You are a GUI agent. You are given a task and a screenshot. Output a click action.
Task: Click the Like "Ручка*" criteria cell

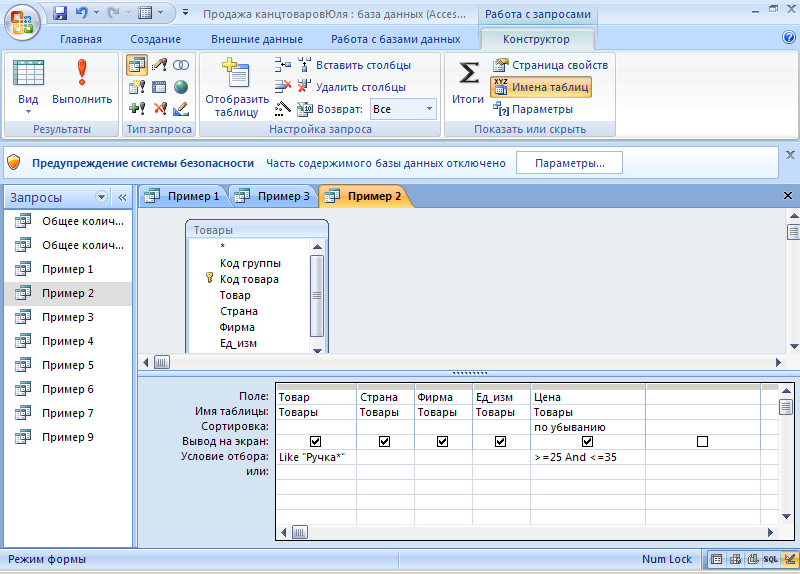[316, 457]
